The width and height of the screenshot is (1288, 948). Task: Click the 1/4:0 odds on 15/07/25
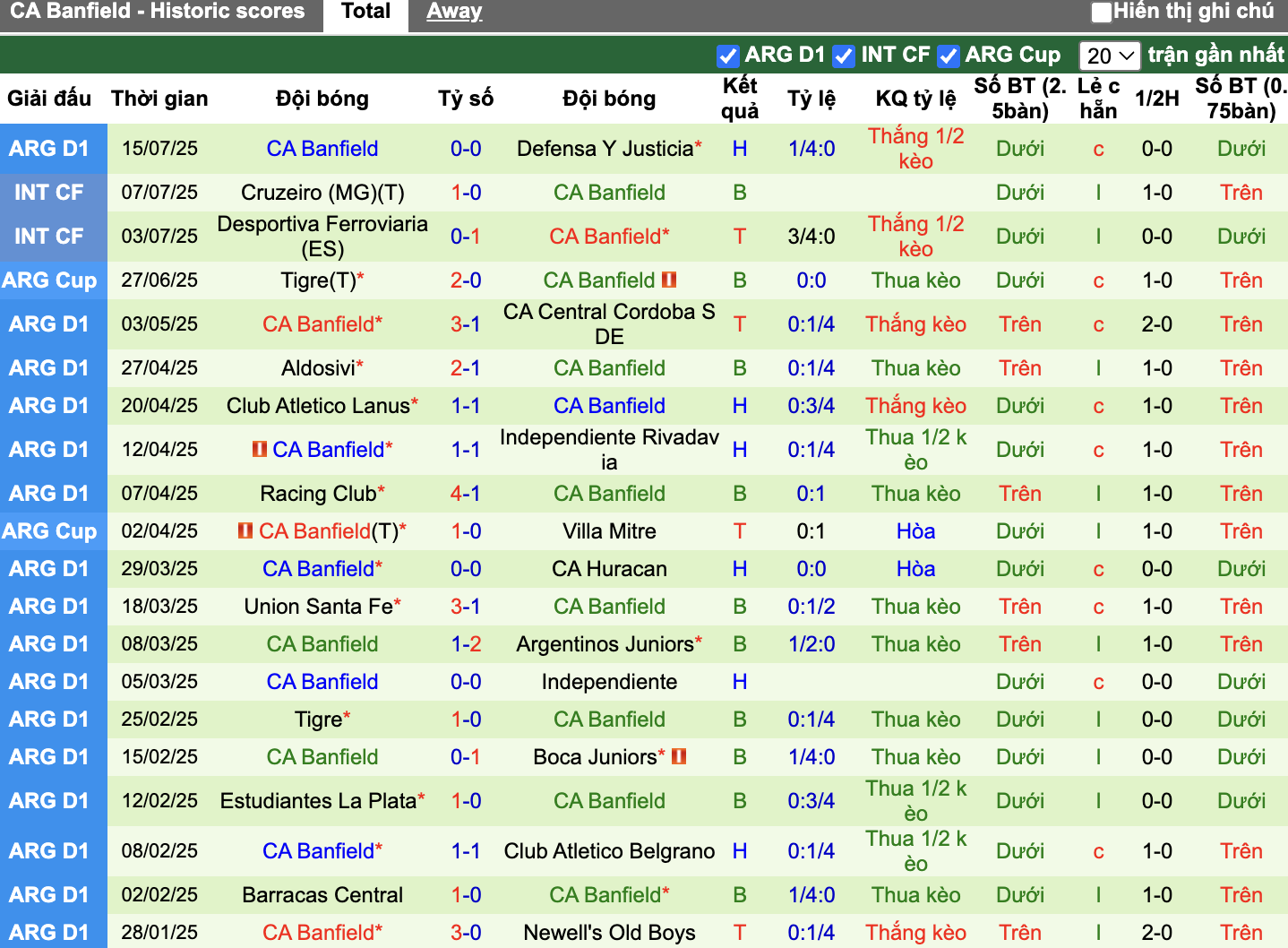[811, 149]
